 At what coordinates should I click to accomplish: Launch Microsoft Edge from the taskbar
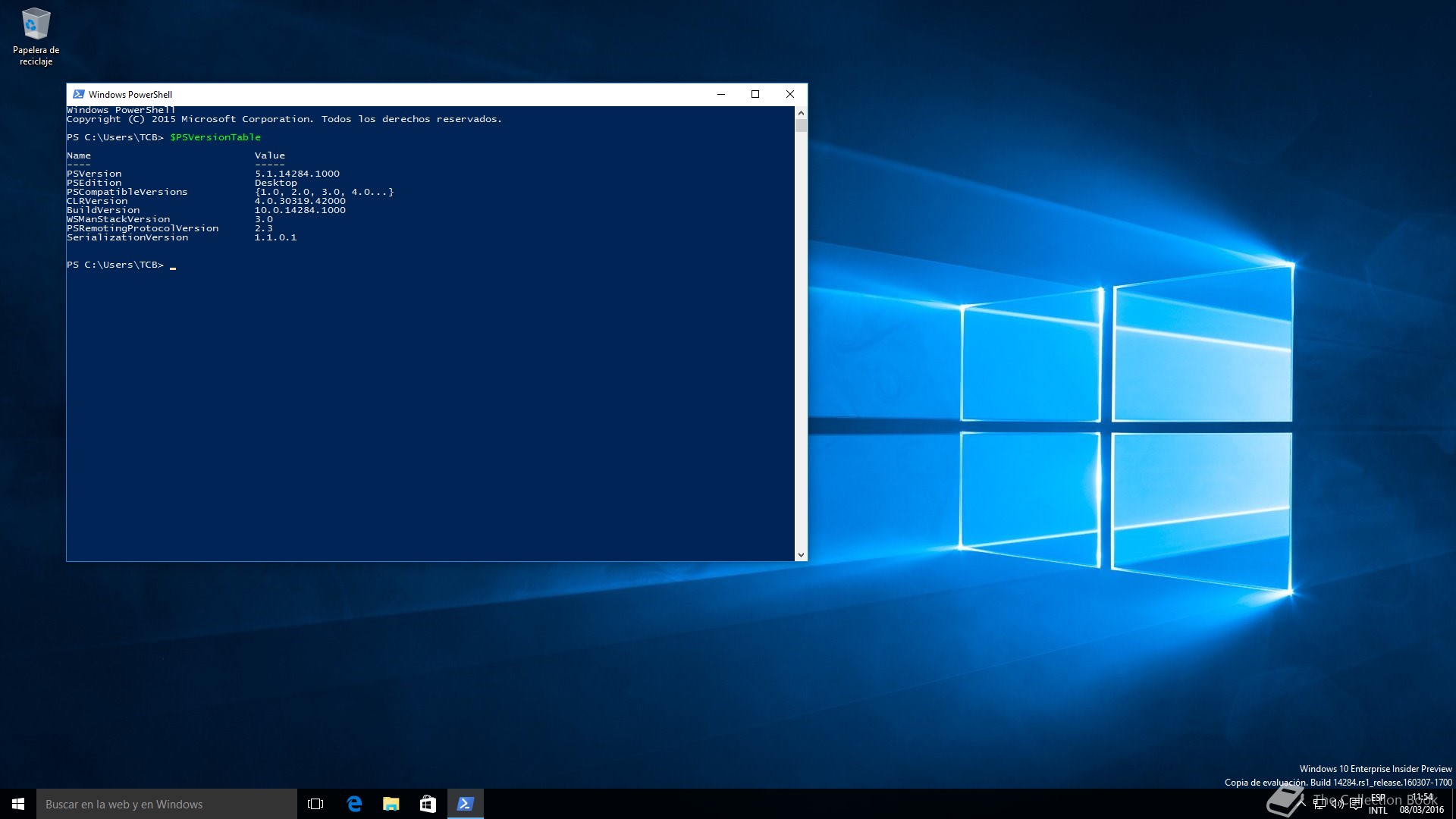[353, 804]
